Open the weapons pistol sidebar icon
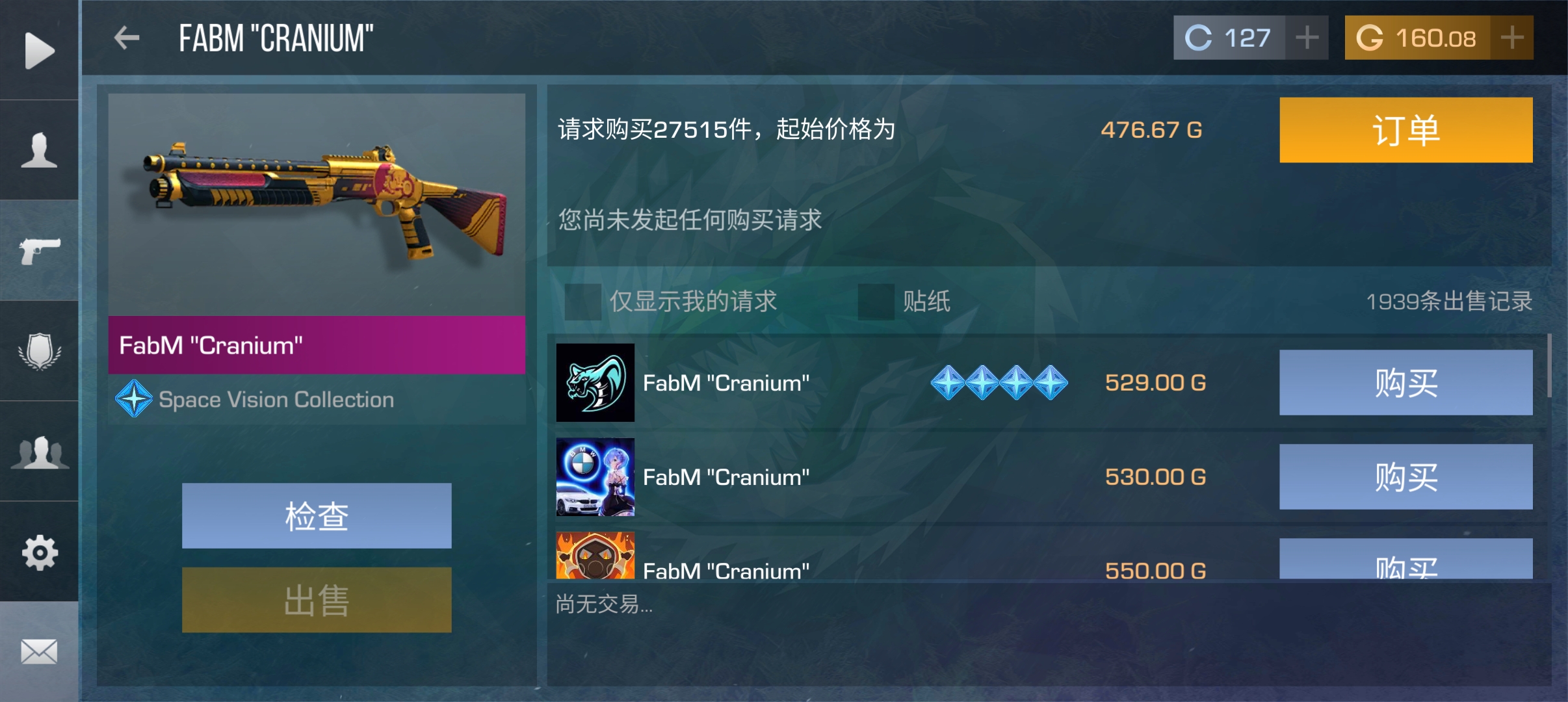1568x702 pixels. point(40,251)
